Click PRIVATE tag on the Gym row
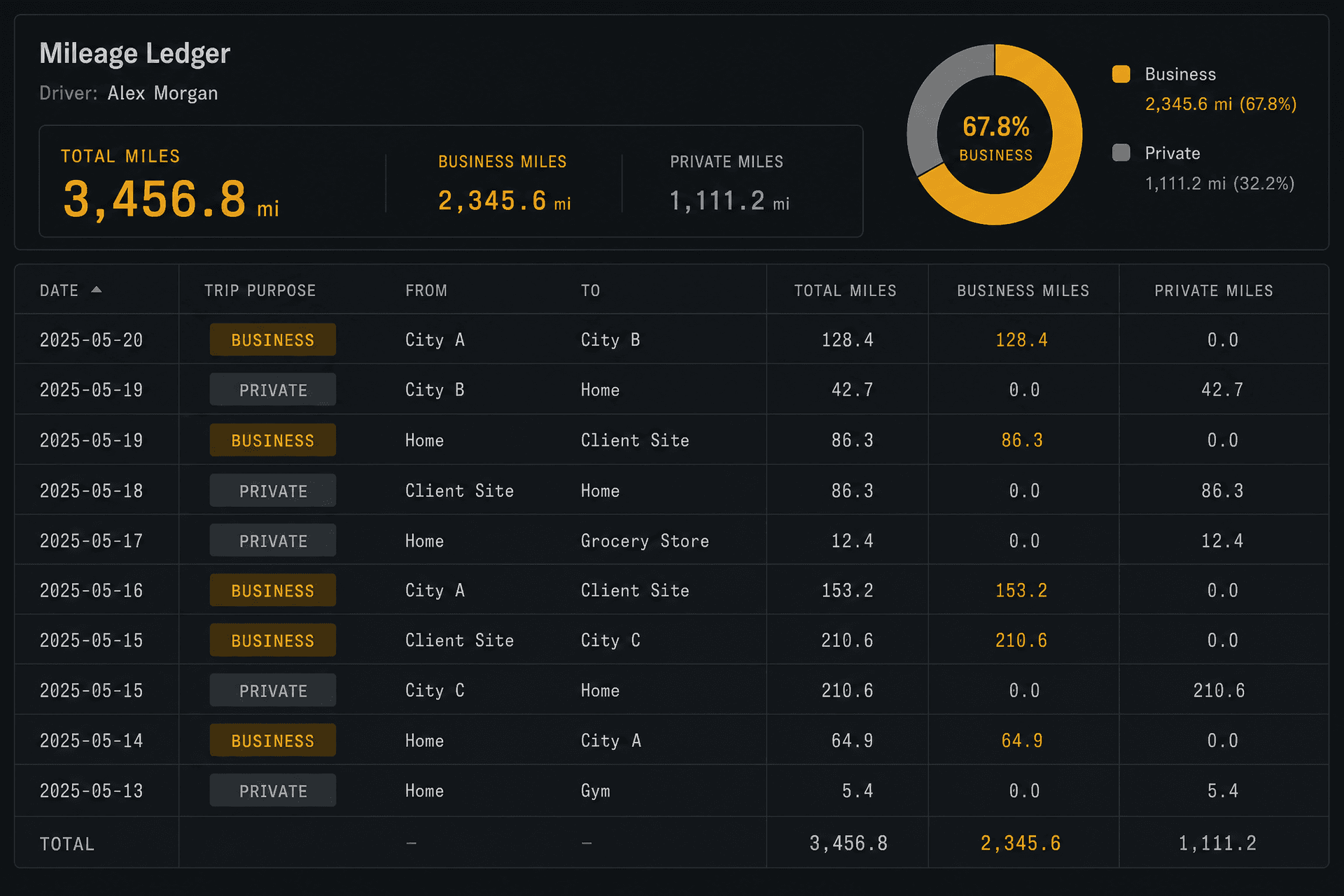The width and height of the screenshot is (1344, 896). 273,790
